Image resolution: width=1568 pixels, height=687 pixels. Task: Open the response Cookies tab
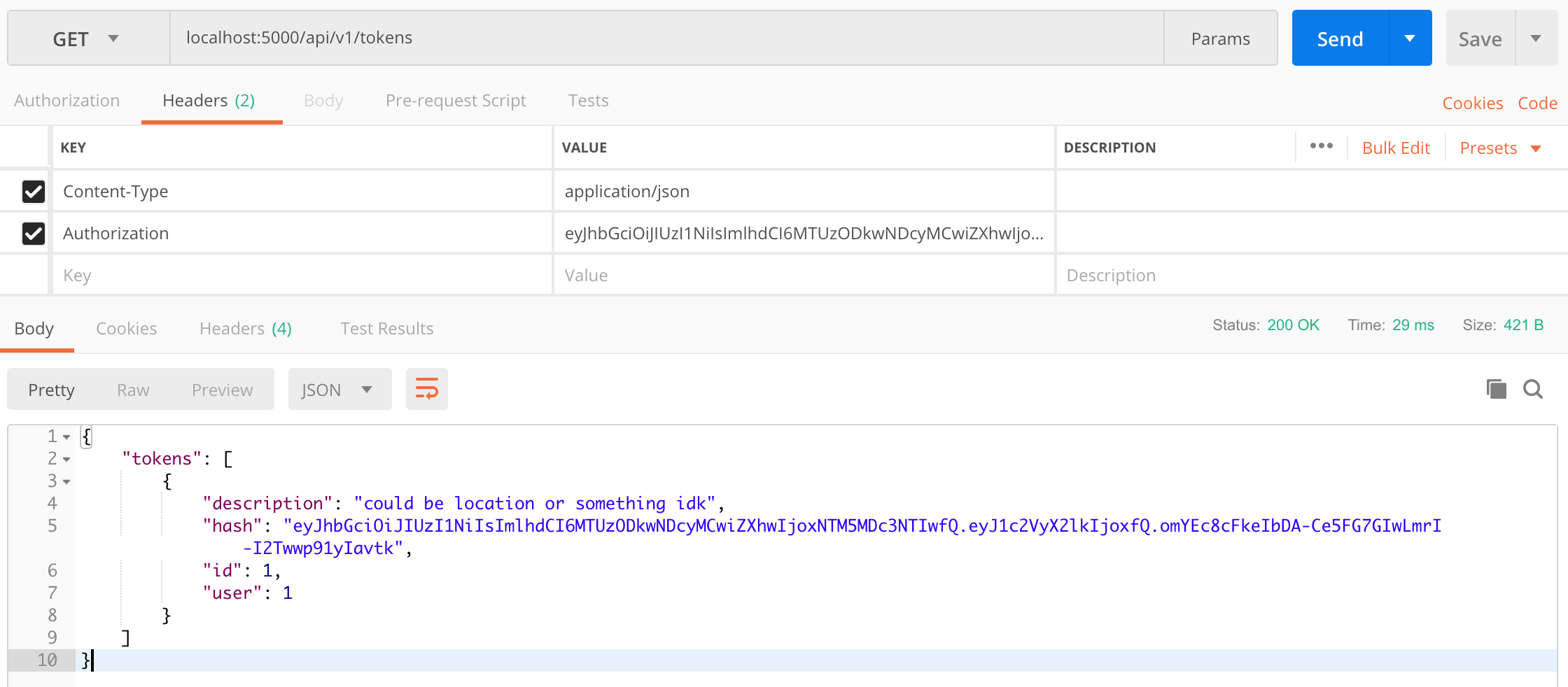coord(126,328)
